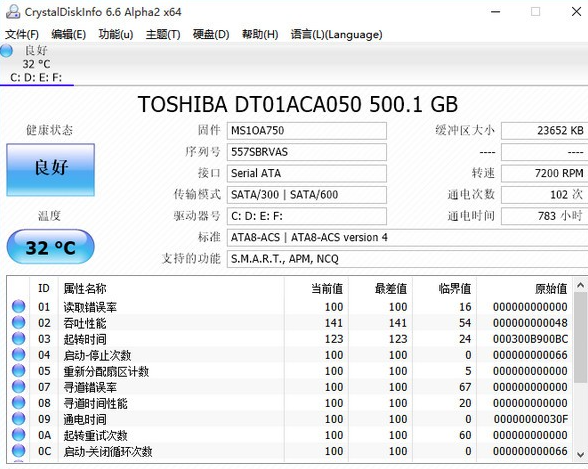Click status orb for attribute 01 读取错误率

coord(18,306)
